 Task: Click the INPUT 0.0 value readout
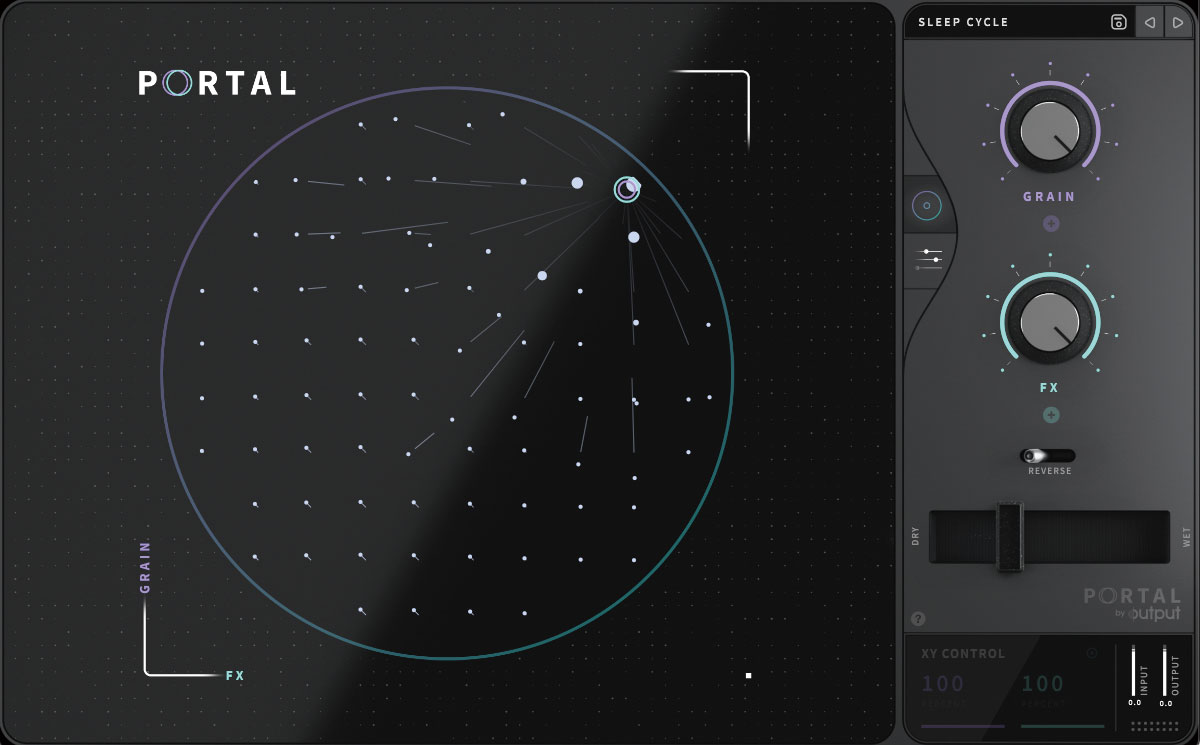point(1135,703)
